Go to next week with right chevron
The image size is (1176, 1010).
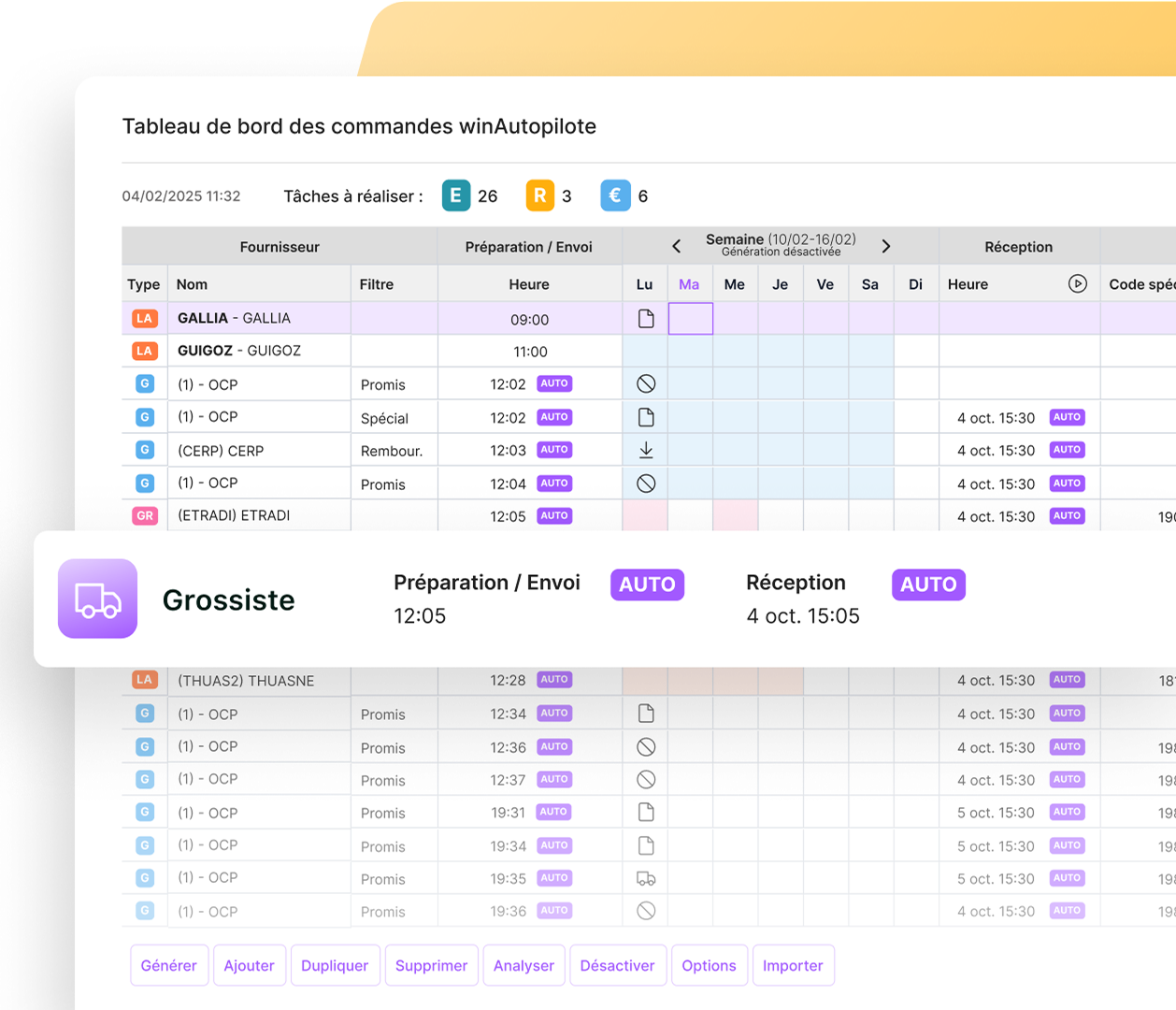[x=886, y=246]
